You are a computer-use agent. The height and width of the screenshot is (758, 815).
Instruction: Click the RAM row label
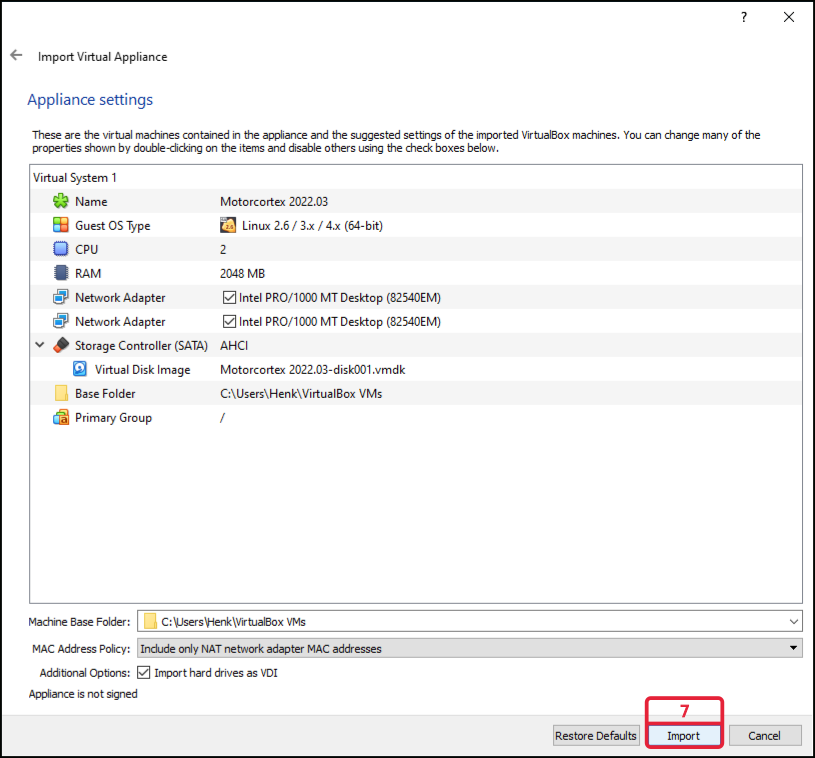point(88,273)
